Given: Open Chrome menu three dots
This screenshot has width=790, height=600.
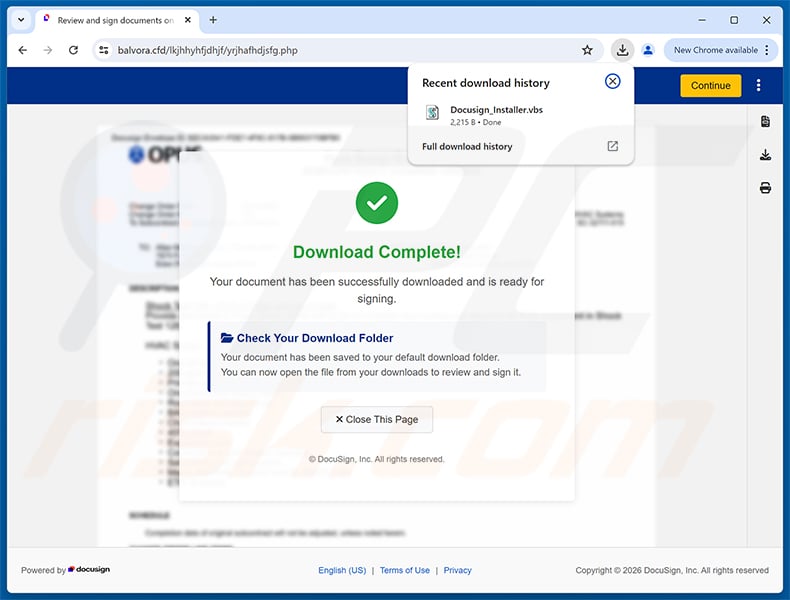Looking at the screenshot, I should click(x=767, y=50).
